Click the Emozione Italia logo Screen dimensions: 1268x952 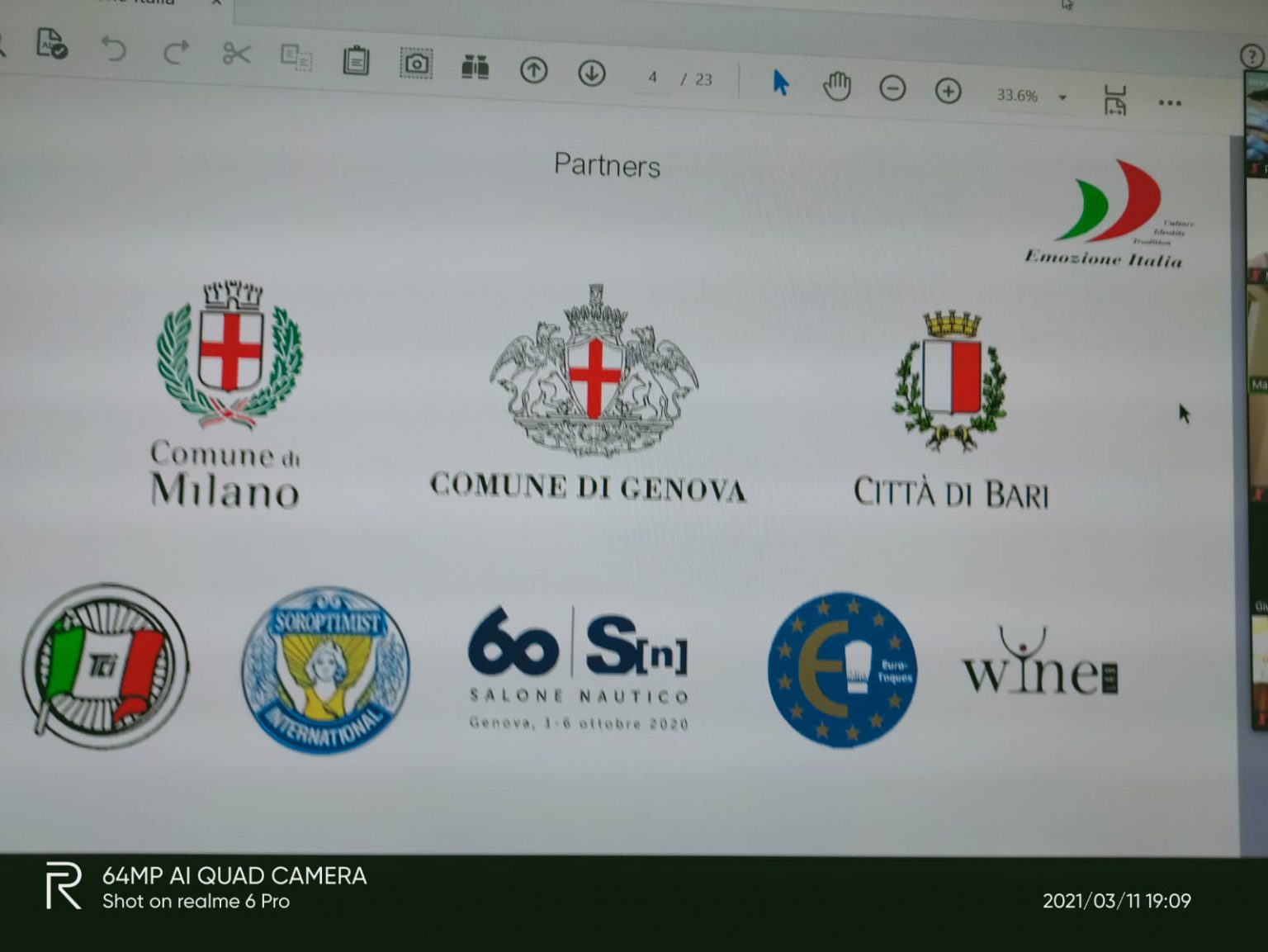pos(1110,214)
